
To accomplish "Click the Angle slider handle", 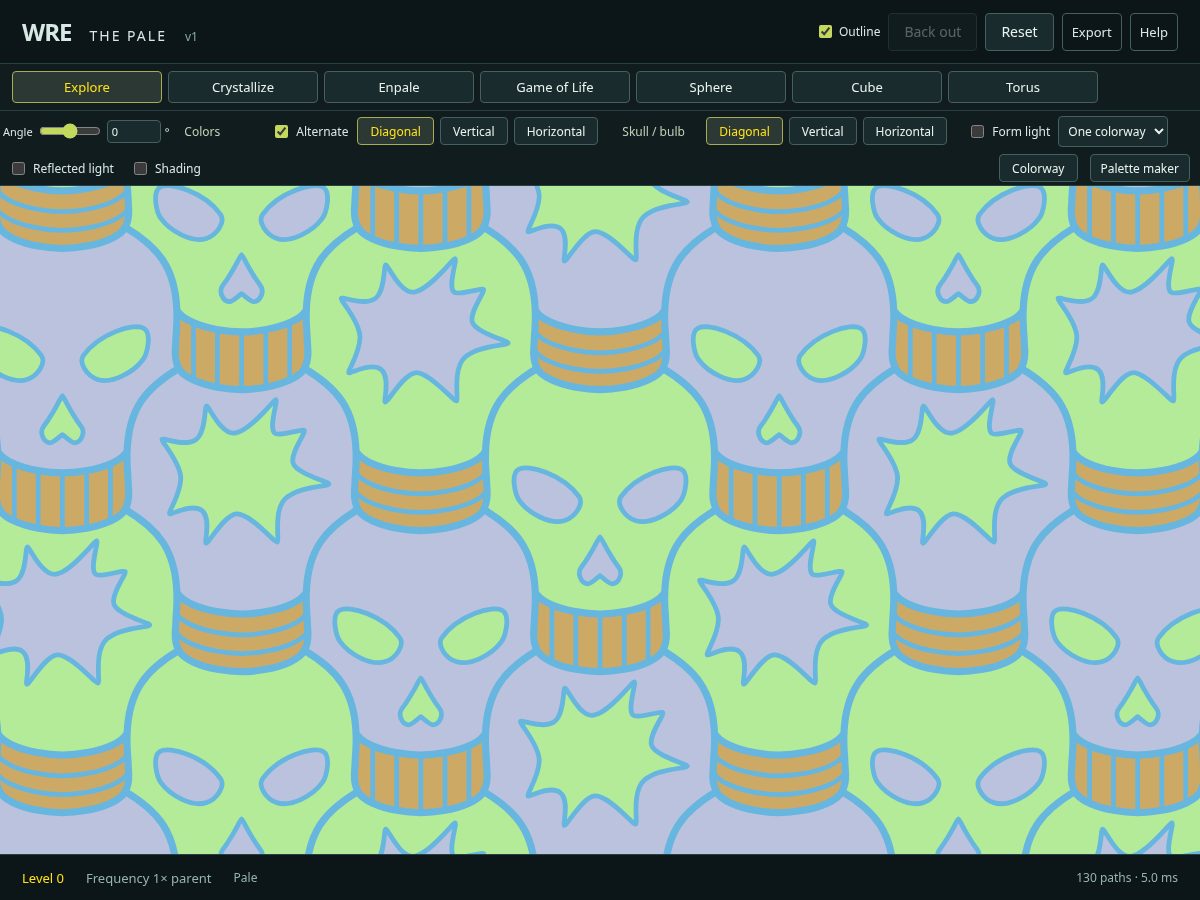I will click(x=69, y=131).
